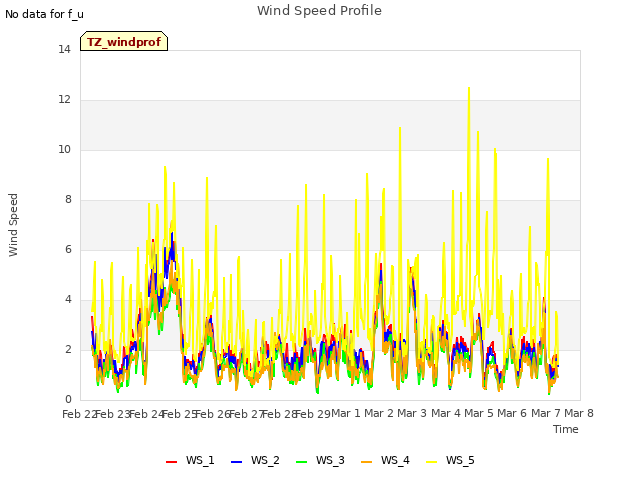Click the tallest WS_5 peak above 12
Screen dimensions: 640x480
[x=469, y=88]
